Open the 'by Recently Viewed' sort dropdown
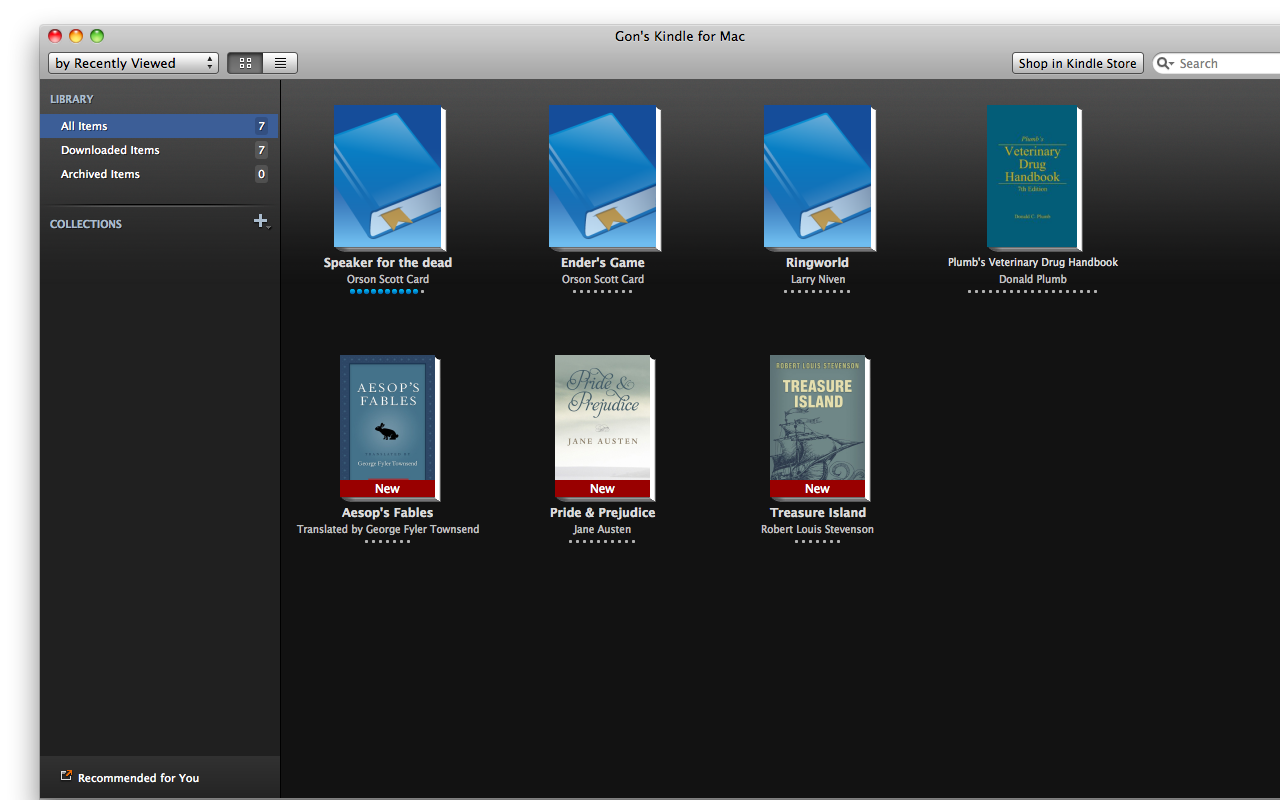Viewport: 1280px width, 800px height. coord(133,63)
